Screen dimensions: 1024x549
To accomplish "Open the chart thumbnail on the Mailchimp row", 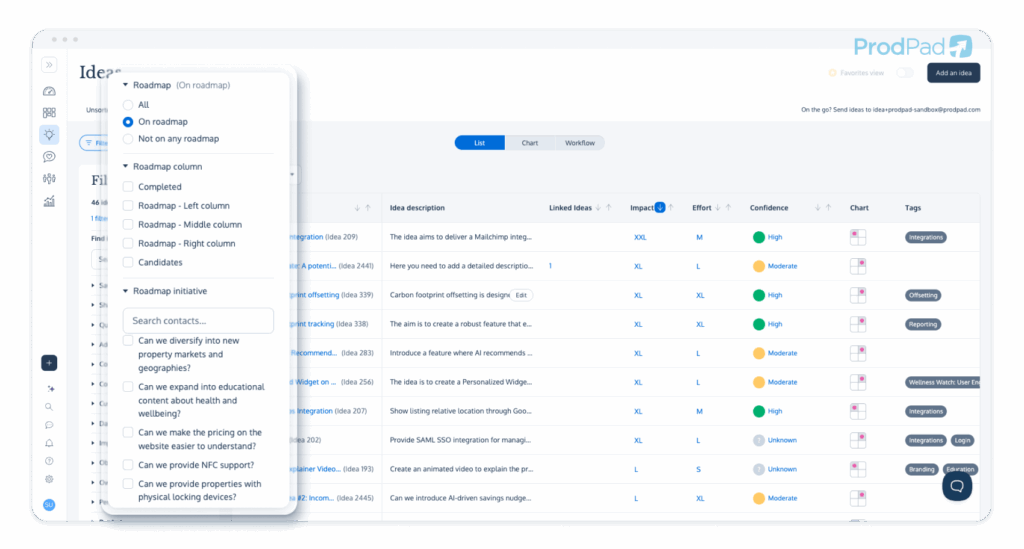I will tap(857, 238).
